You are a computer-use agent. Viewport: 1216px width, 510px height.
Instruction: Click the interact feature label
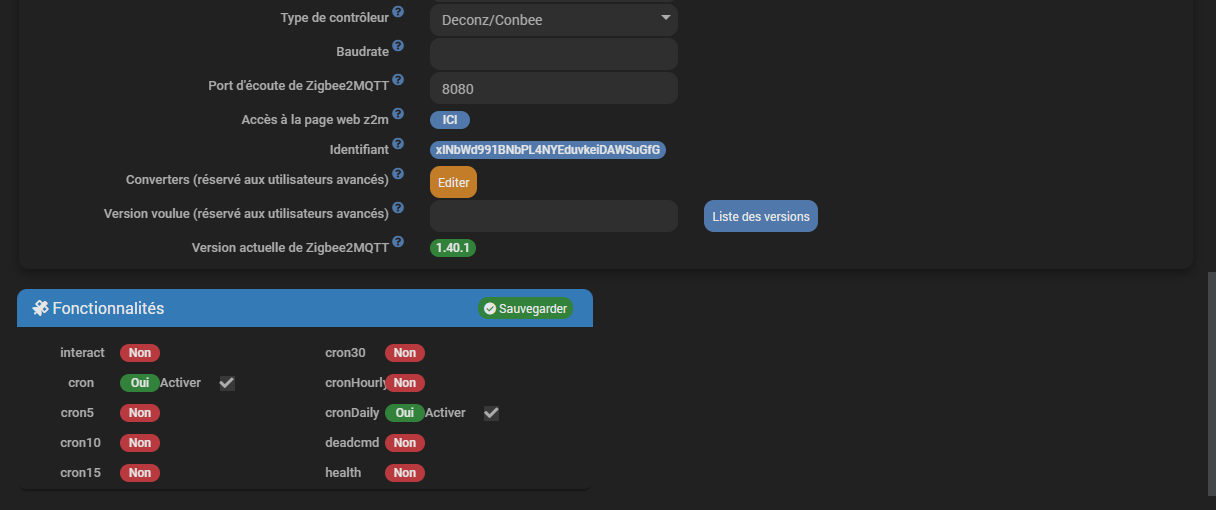click(x=82, y=353)
